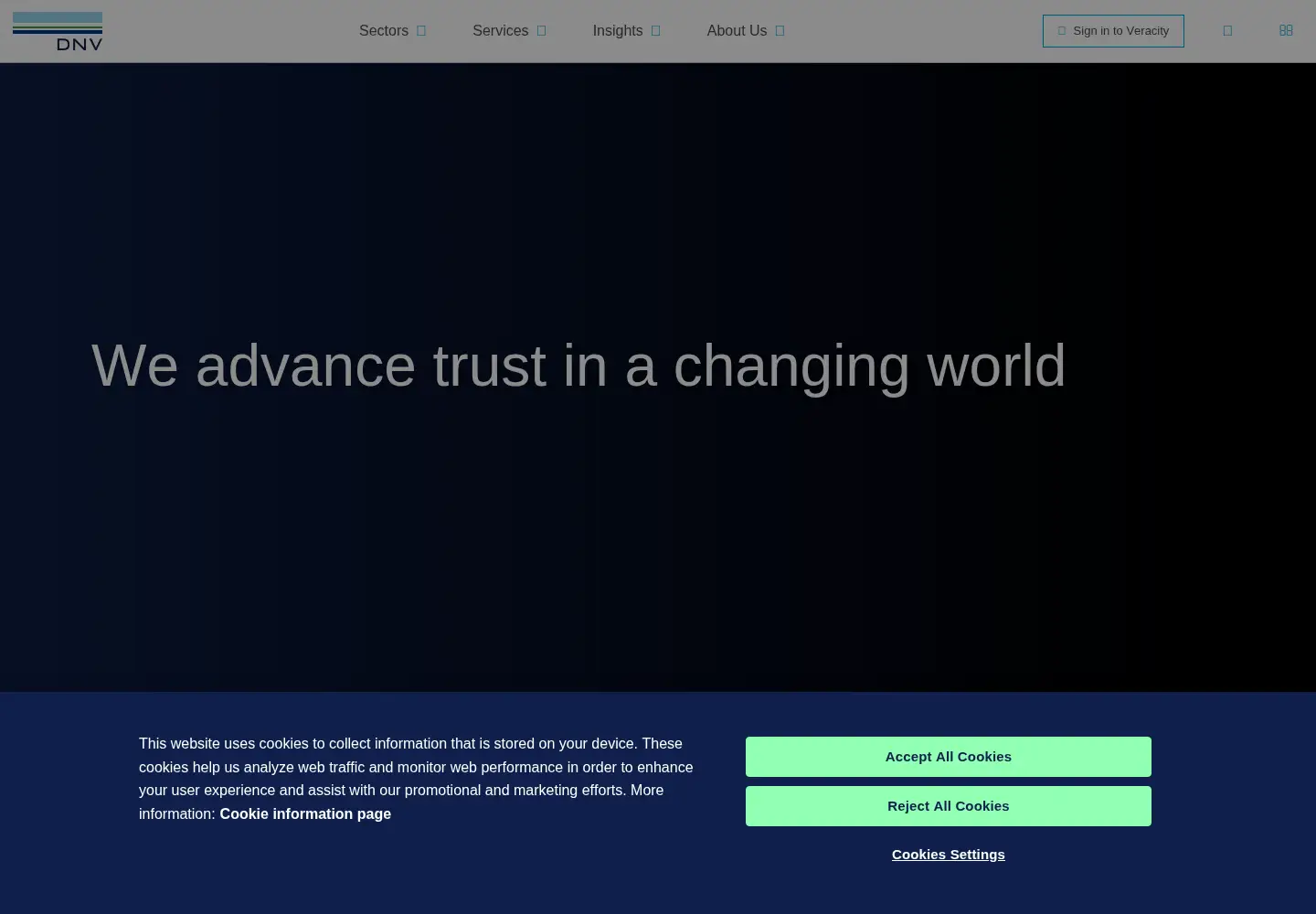1316x914 pixels.
Task: Show the About Us menu
Action: [746, 31]
